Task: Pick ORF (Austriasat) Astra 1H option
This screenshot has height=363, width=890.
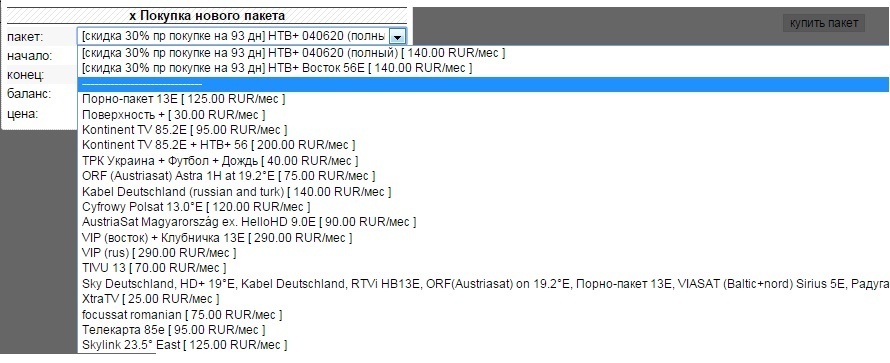Action: 482,176
